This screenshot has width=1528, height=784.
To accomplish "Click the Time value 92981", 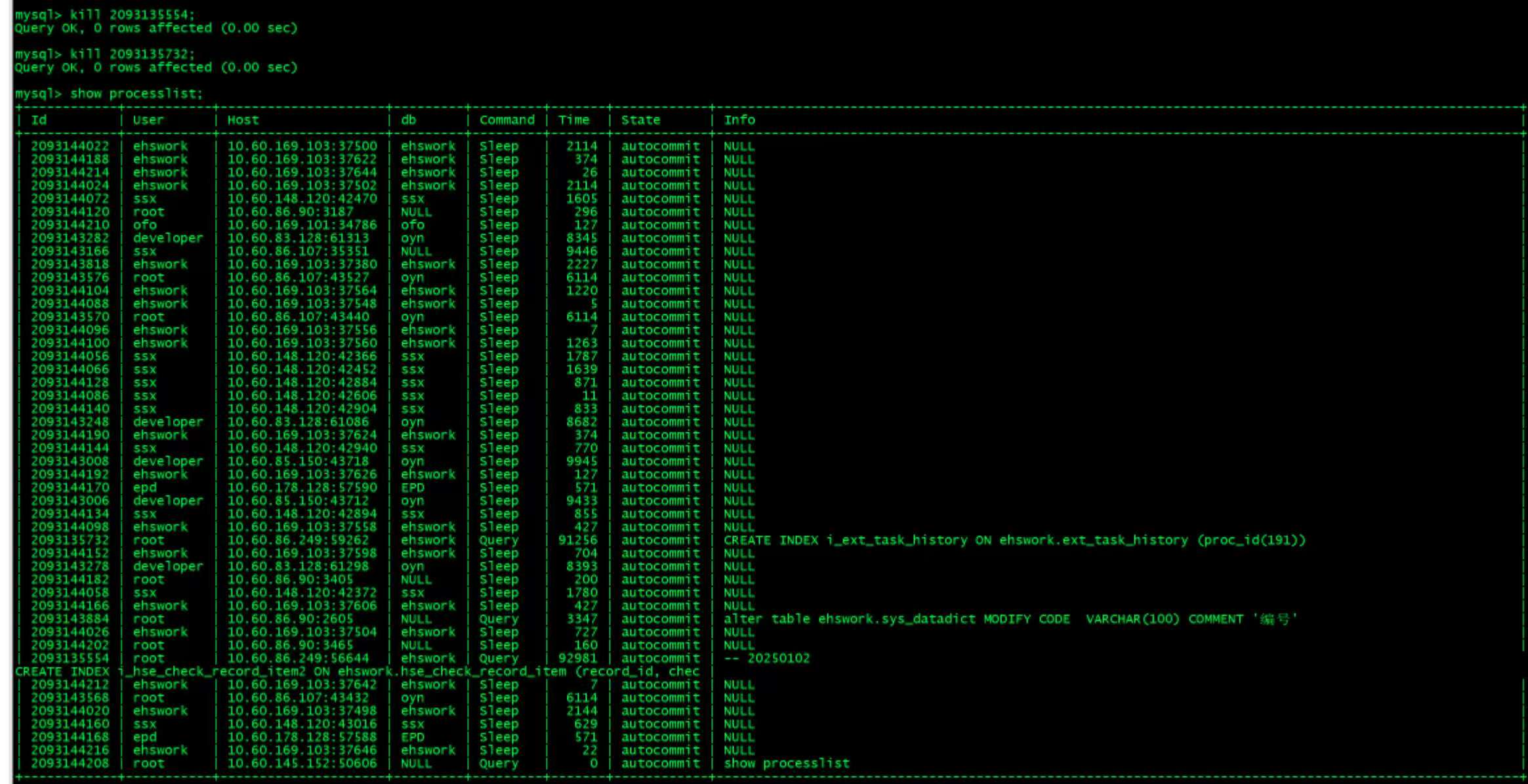I will pos(577,658).
